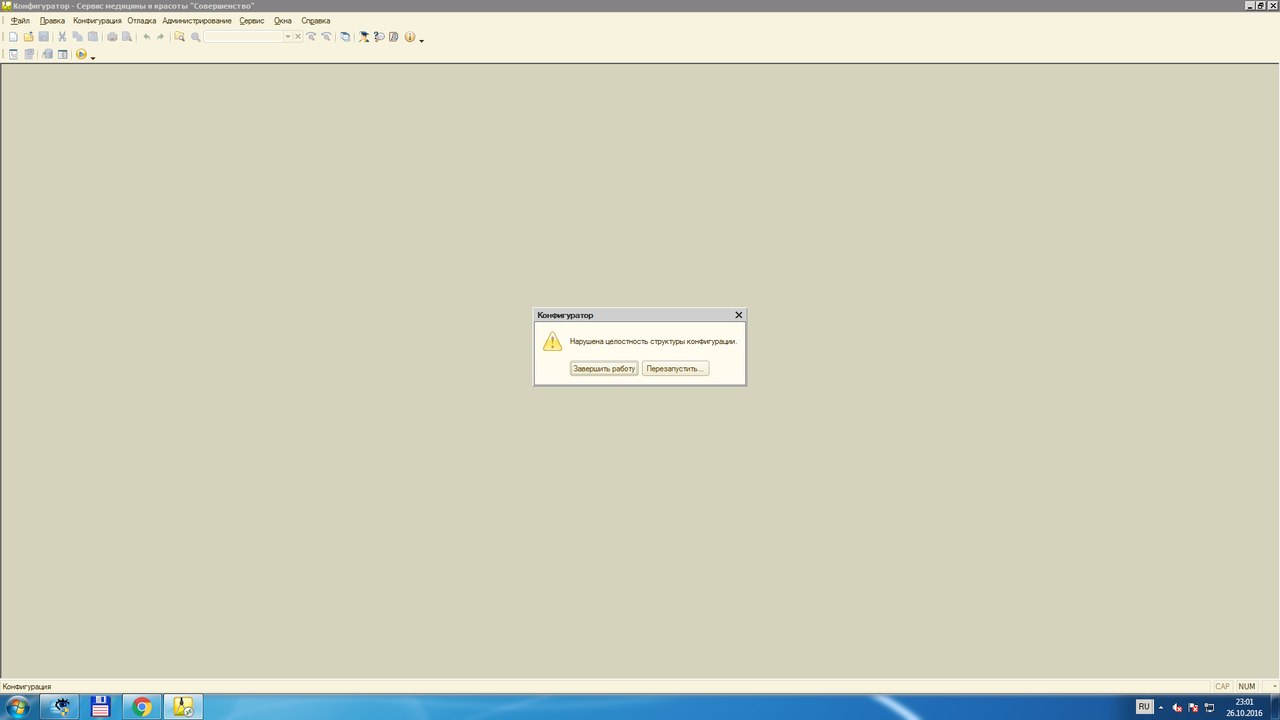
Task: Close the Конфигуратор warning dialog
Action: pos(739,315)
